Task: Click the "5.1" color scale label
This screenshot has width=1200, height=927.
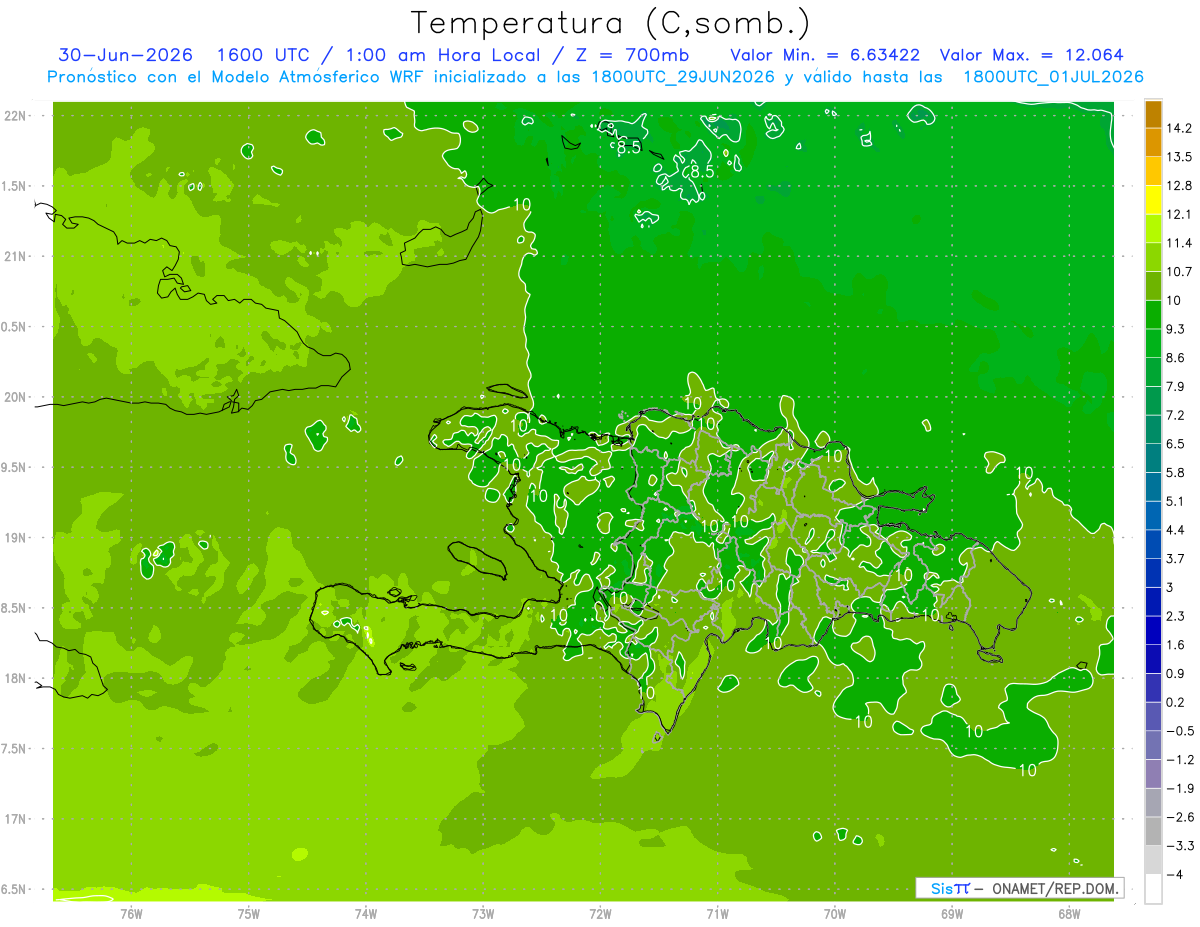Action: [1176, 501]
